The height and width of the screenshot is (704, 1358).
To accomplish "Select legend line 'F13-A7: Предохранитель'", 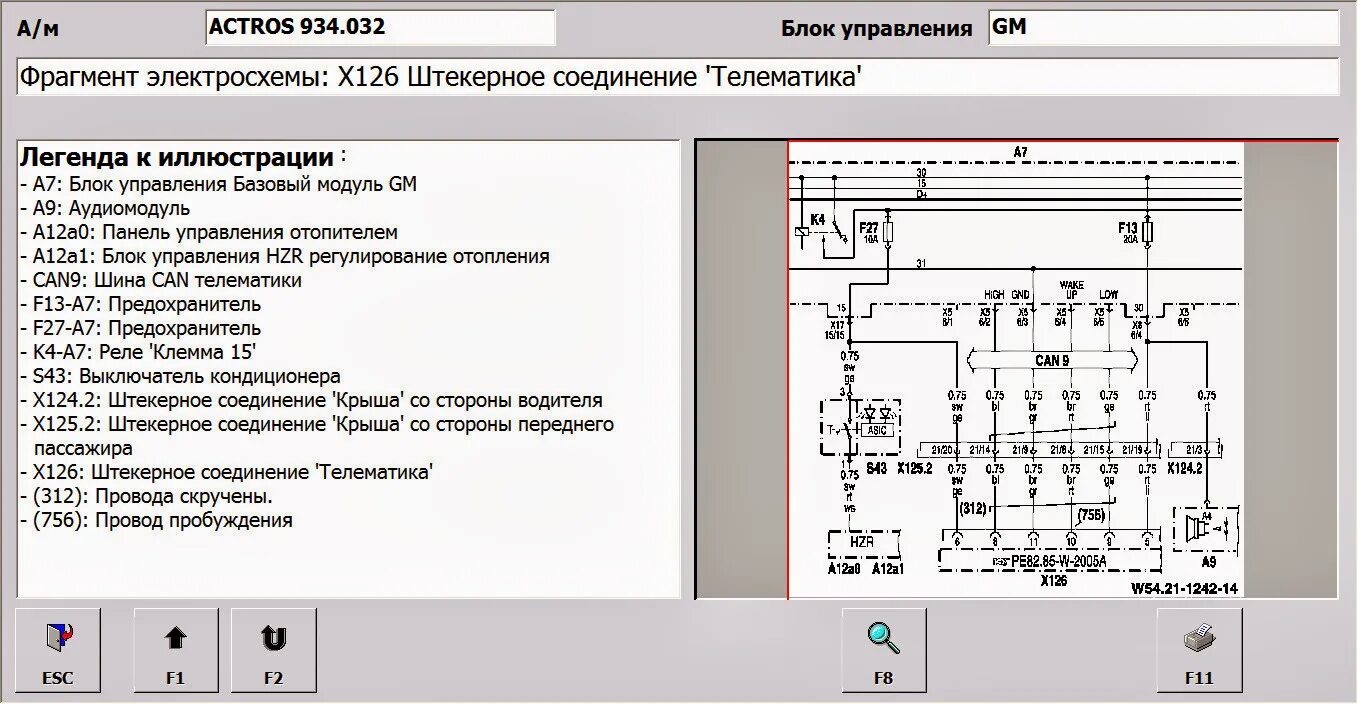I will tap(140, 304).
